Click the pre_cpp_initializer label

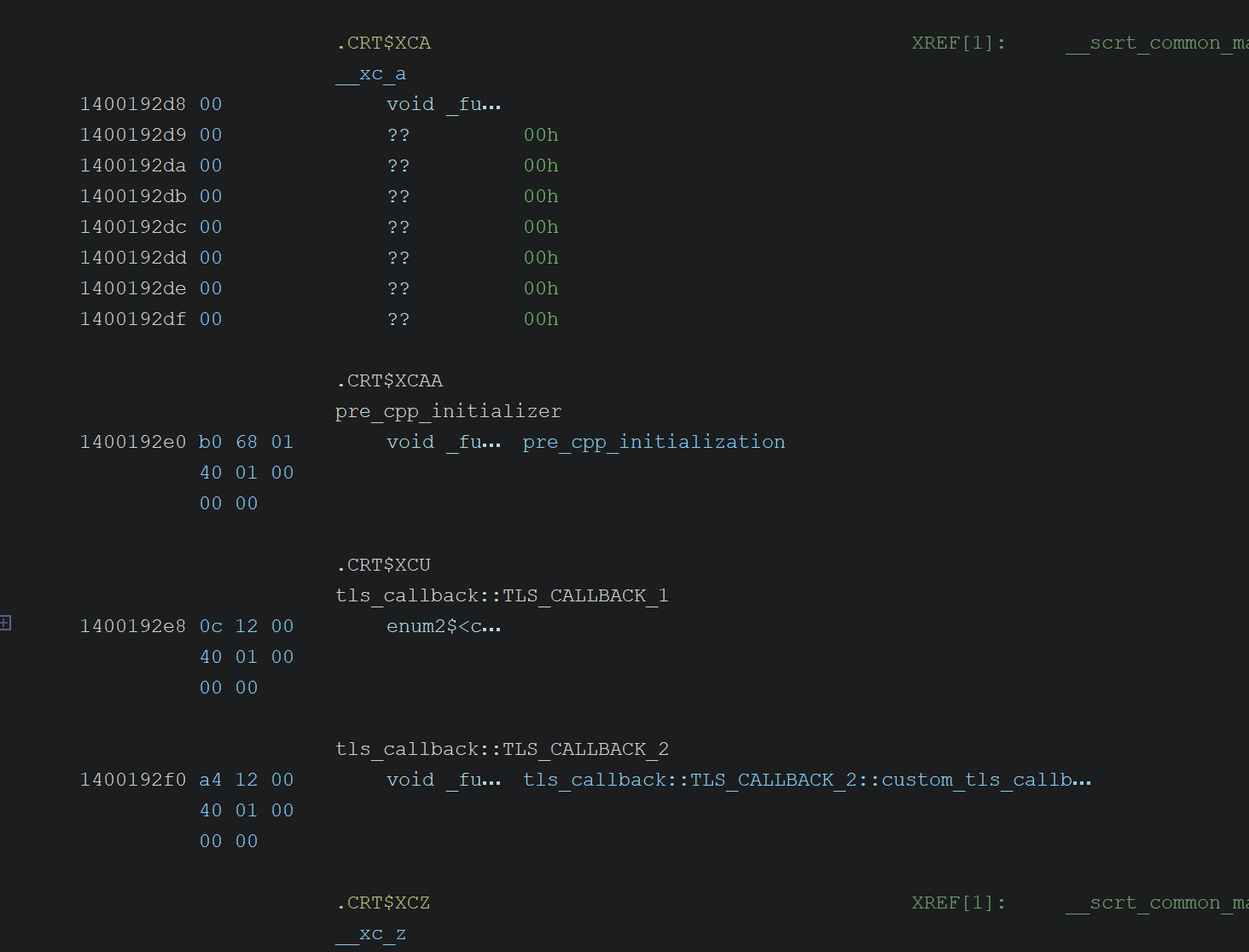tap(449, 411)
